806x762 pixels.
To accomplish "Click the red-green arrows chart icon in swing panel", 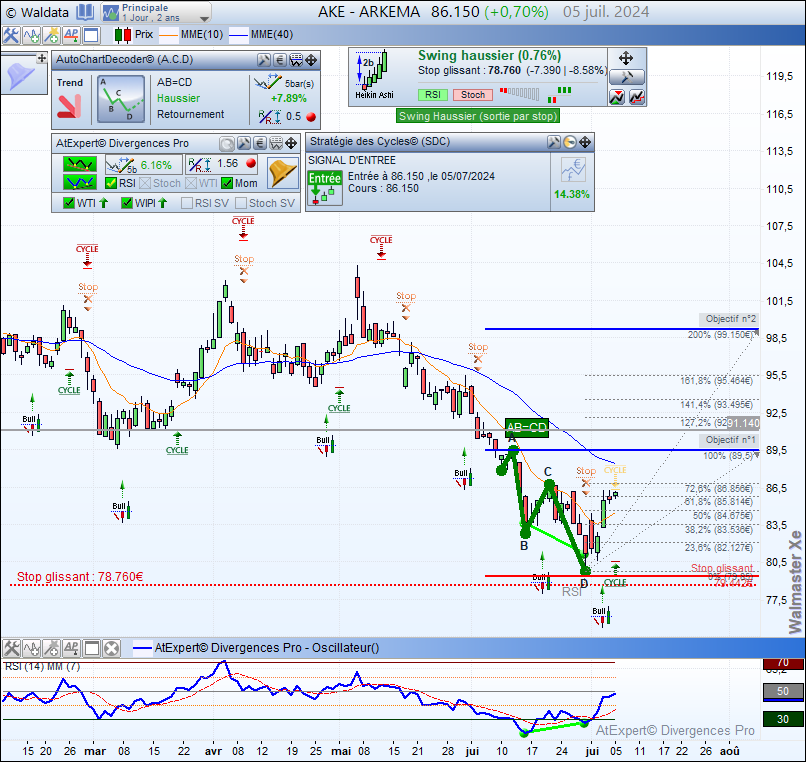I will [x=617, y=97].
